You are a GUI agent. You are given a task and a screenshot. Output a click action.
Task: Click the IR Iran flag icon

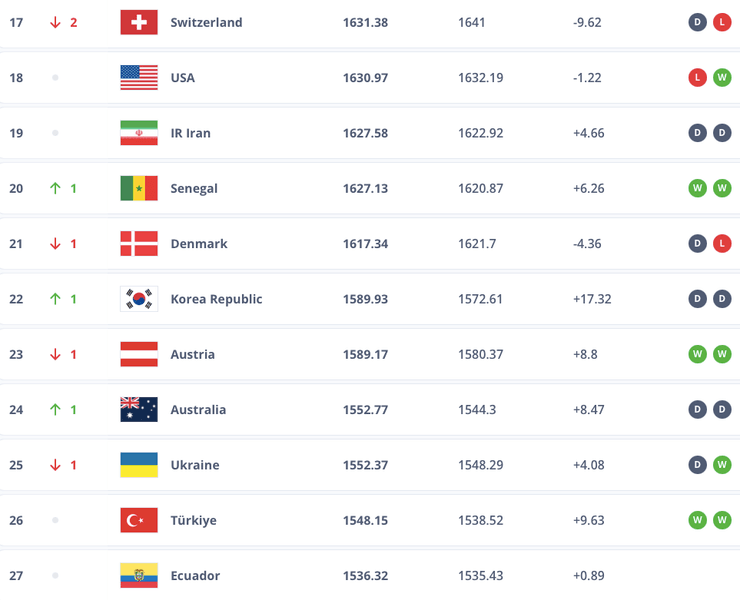tap(139, 133)
